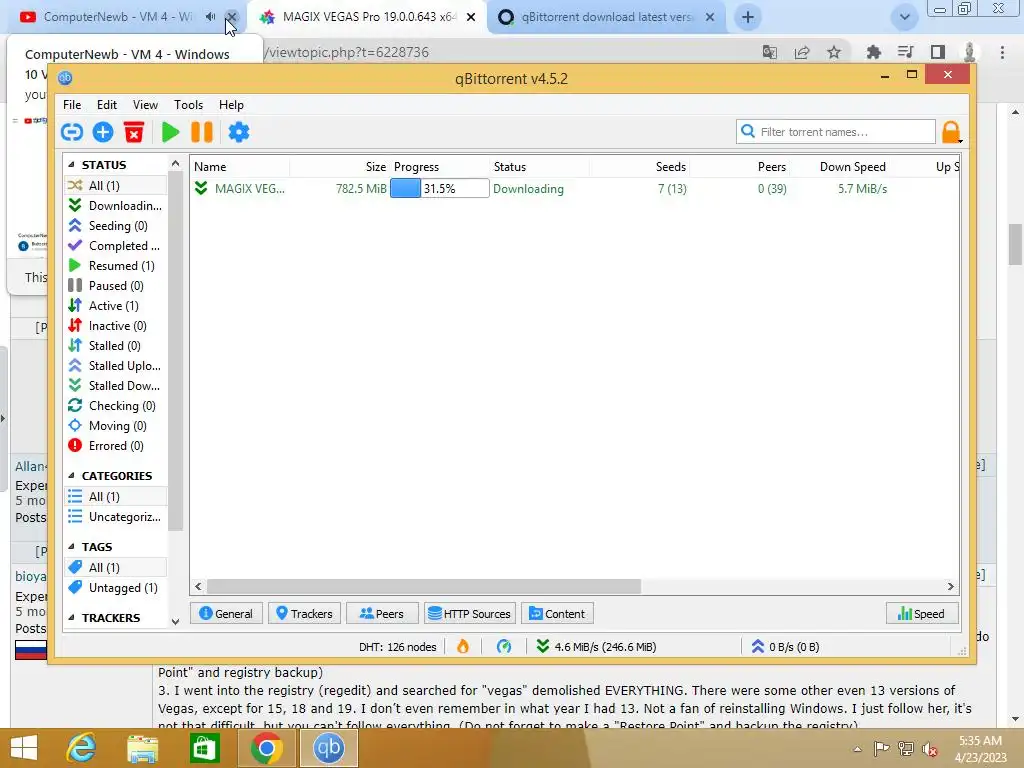Select the Stalled Uploading filter

(116, 366)
